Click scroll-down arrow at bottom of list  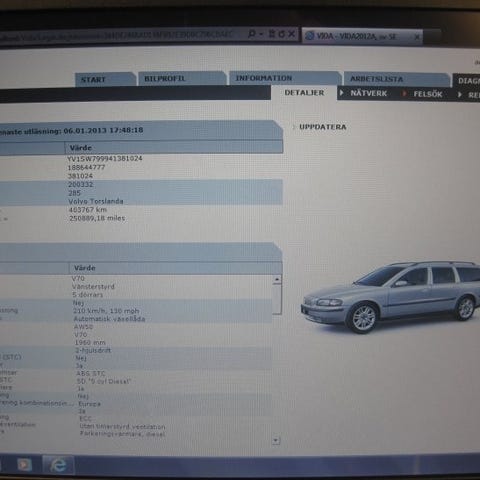[276, 441]
